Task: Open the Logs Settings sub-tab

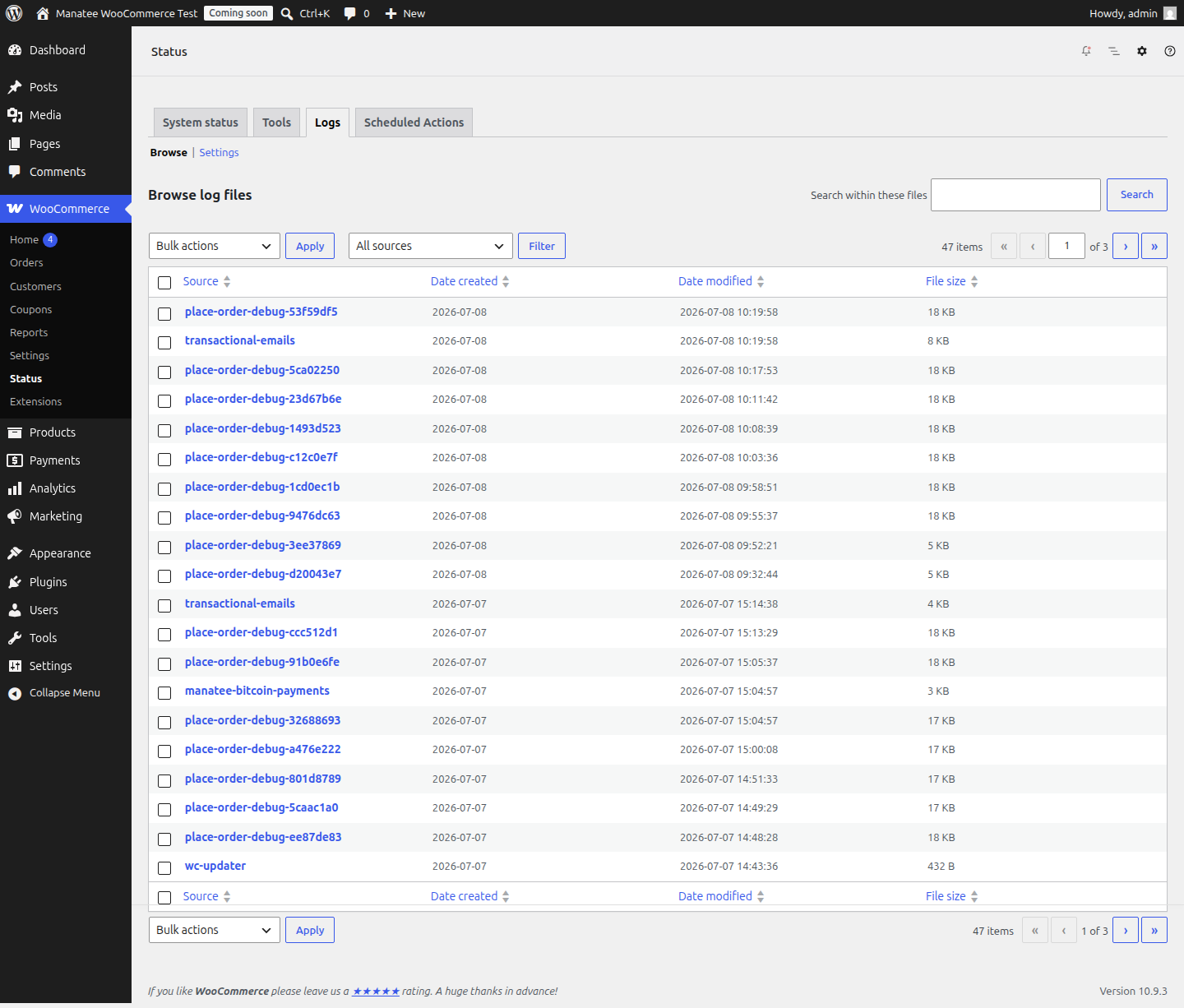Action: click(219, 153)
